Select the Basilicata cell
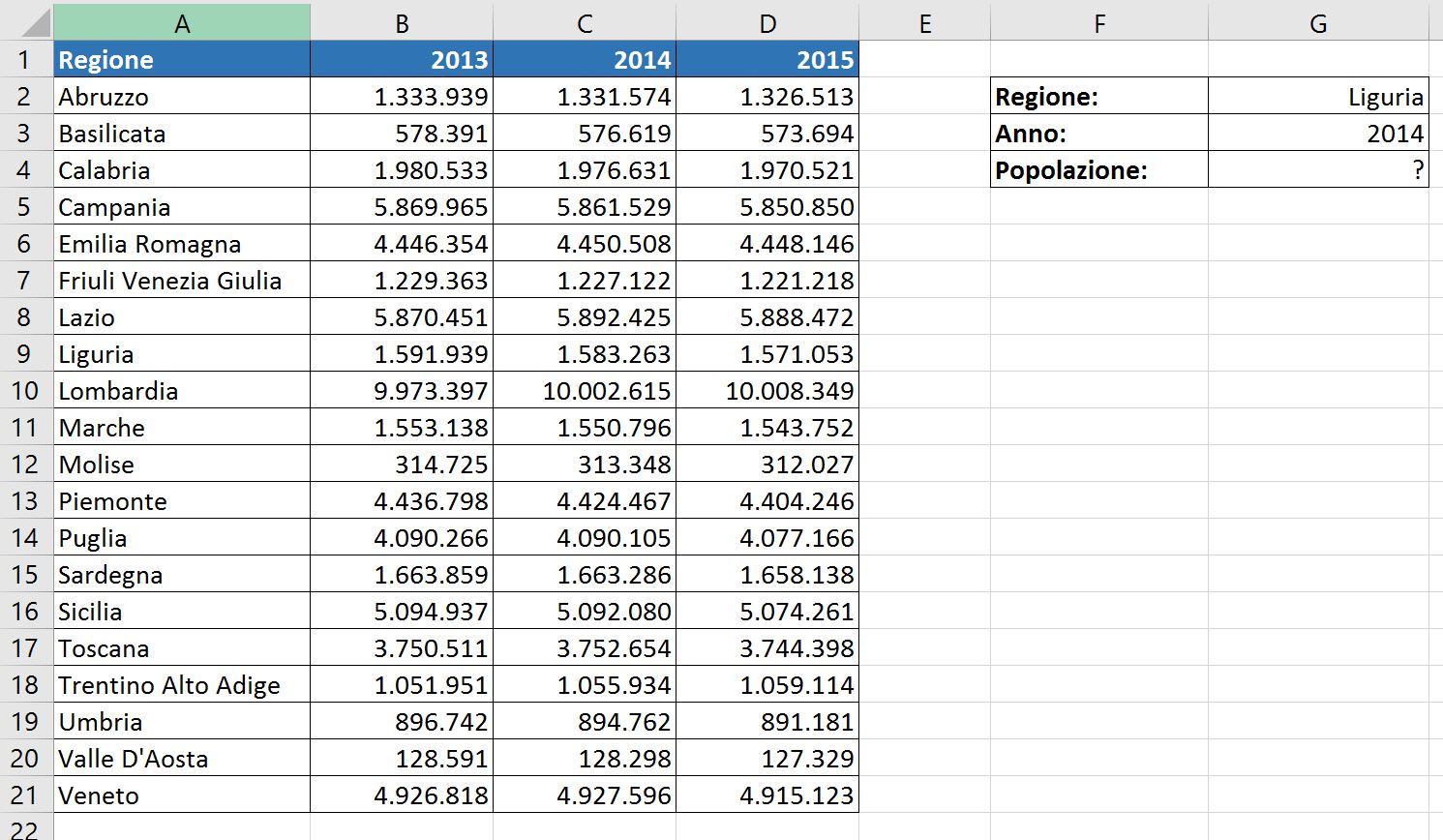 click(182, 134)
